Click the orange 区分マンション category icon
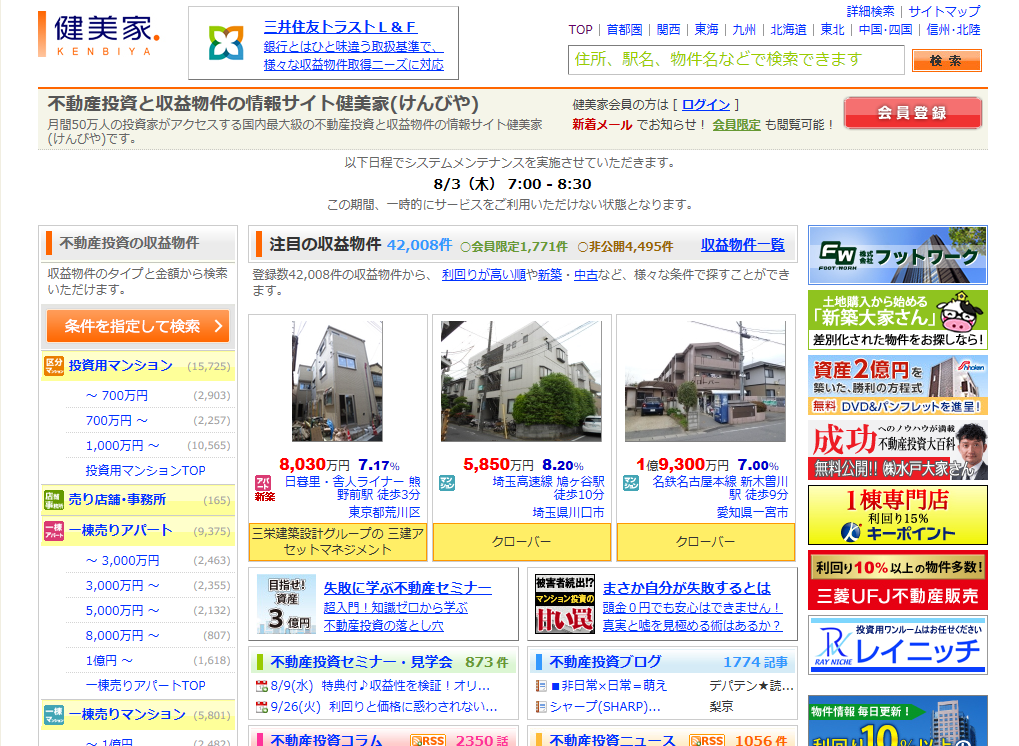The width and height of the screenshot is (1019, 746). pos(54,366)
